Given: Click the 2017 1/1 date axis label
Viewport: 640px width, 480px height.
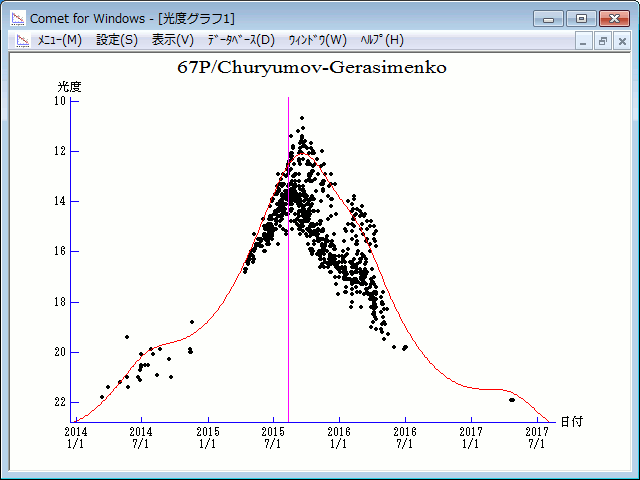Looking at the screenshot, I should pyautogui.click(x=471, y=437).
